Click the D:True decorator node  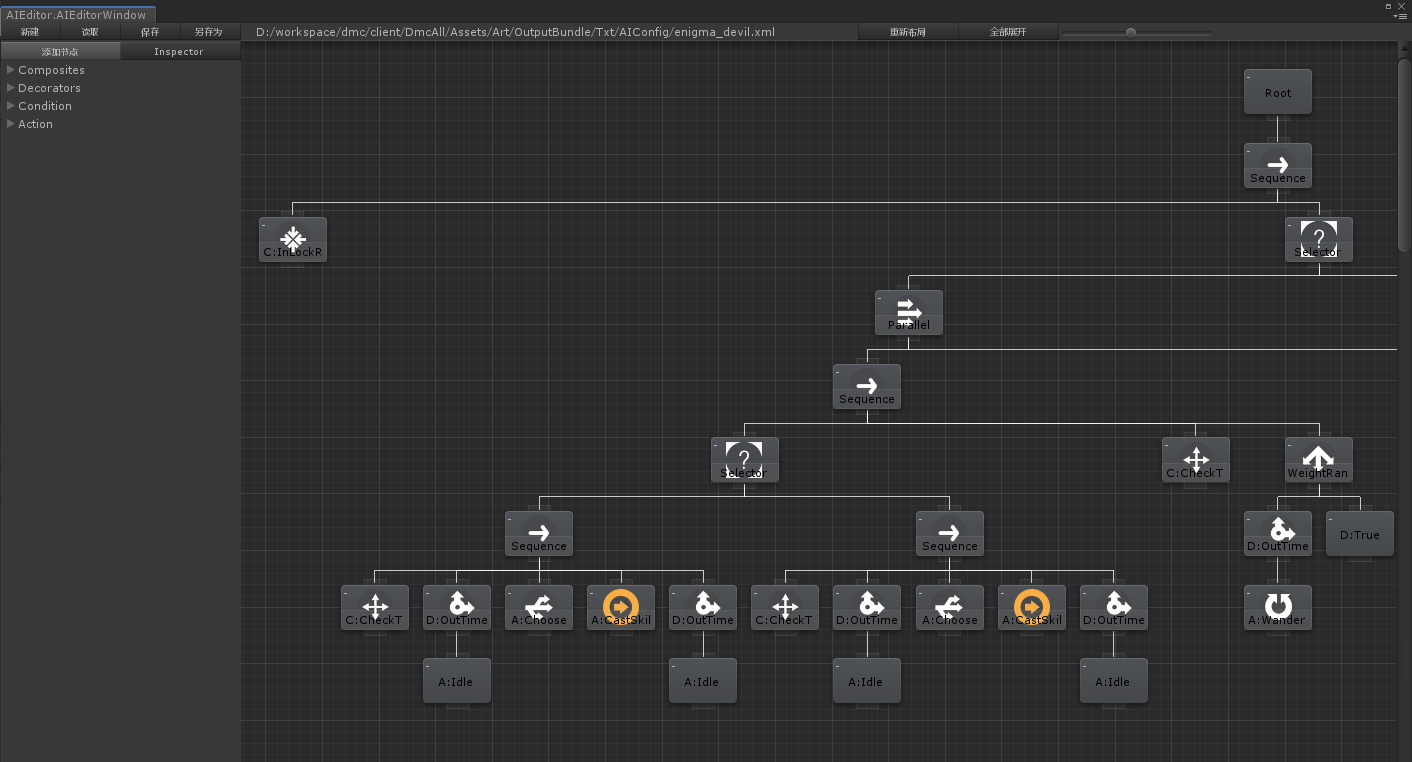point(1359,534)
